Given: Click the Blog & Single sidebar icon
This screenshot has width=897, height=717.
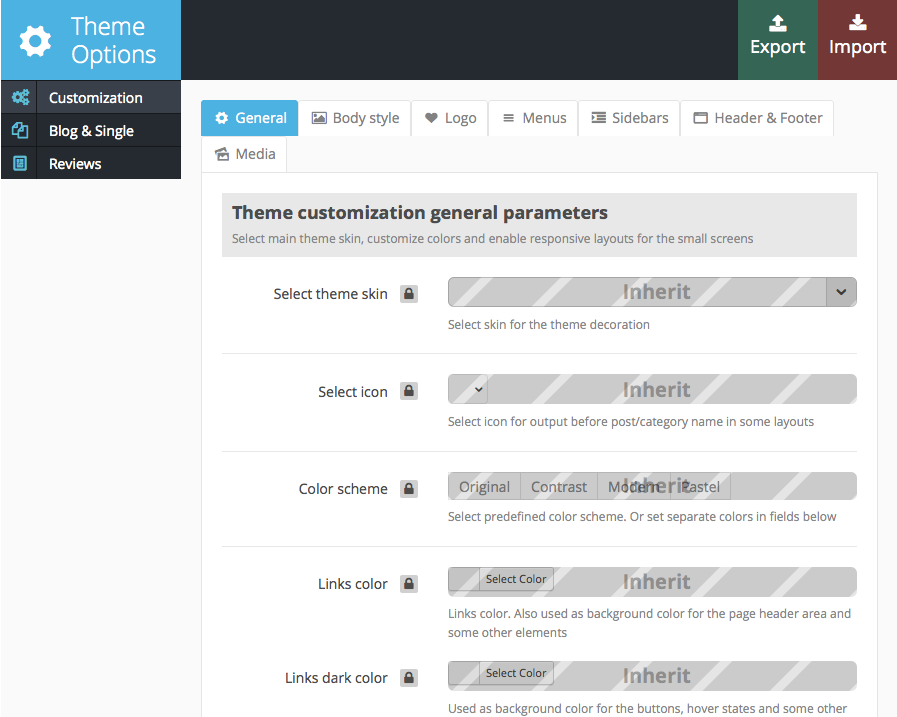Looking at the screenshot, I should click(x=19, y=131).
